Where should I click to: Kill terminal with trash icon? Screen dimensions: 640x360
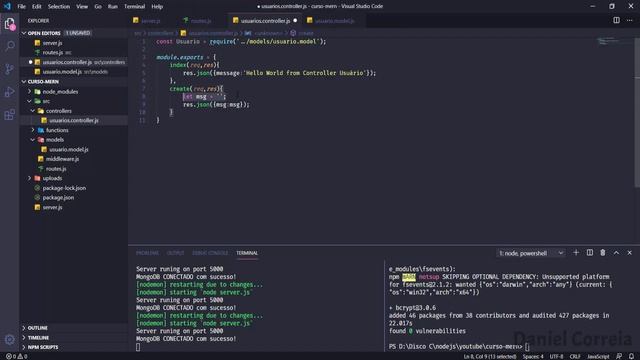[x=603, y=253]
